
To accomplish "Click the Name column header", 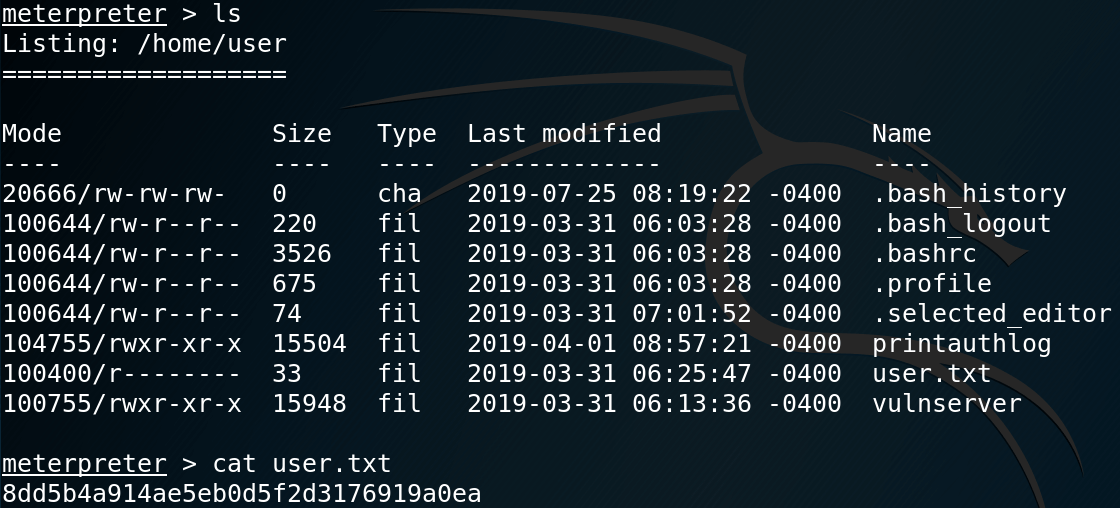I will click(x=901, y=134).
